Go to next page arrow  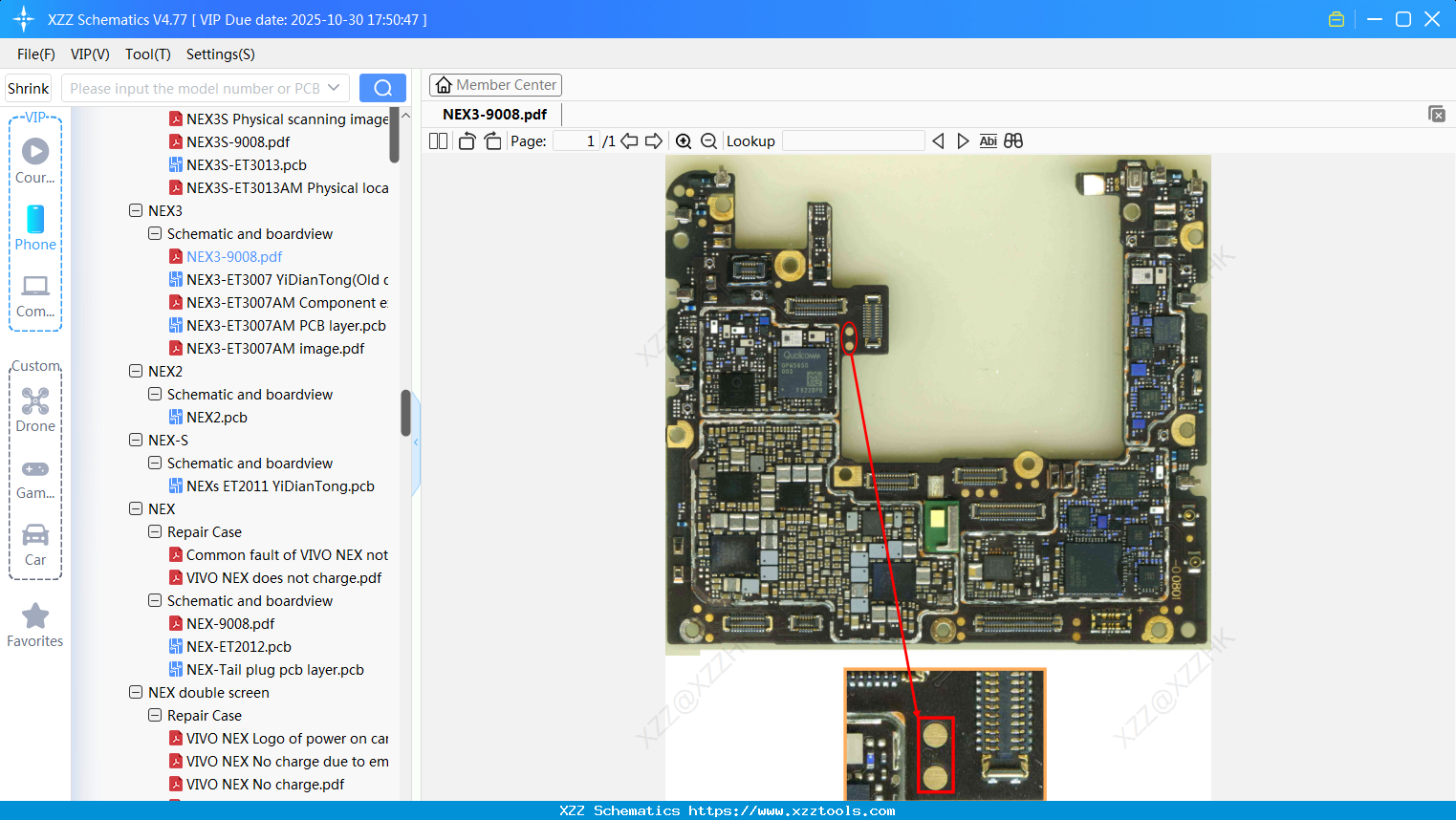(654, 141)
